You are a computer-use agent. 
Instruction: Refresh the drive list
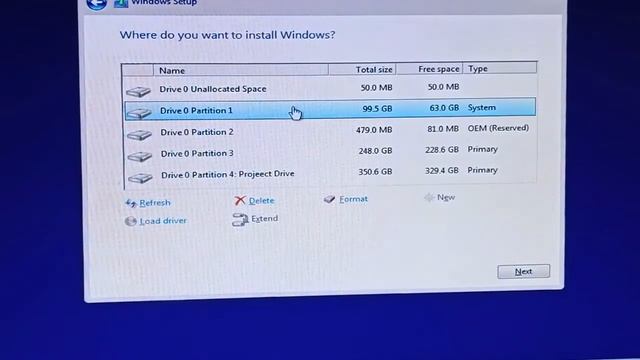pyautogui.click(x=155, y=203)
